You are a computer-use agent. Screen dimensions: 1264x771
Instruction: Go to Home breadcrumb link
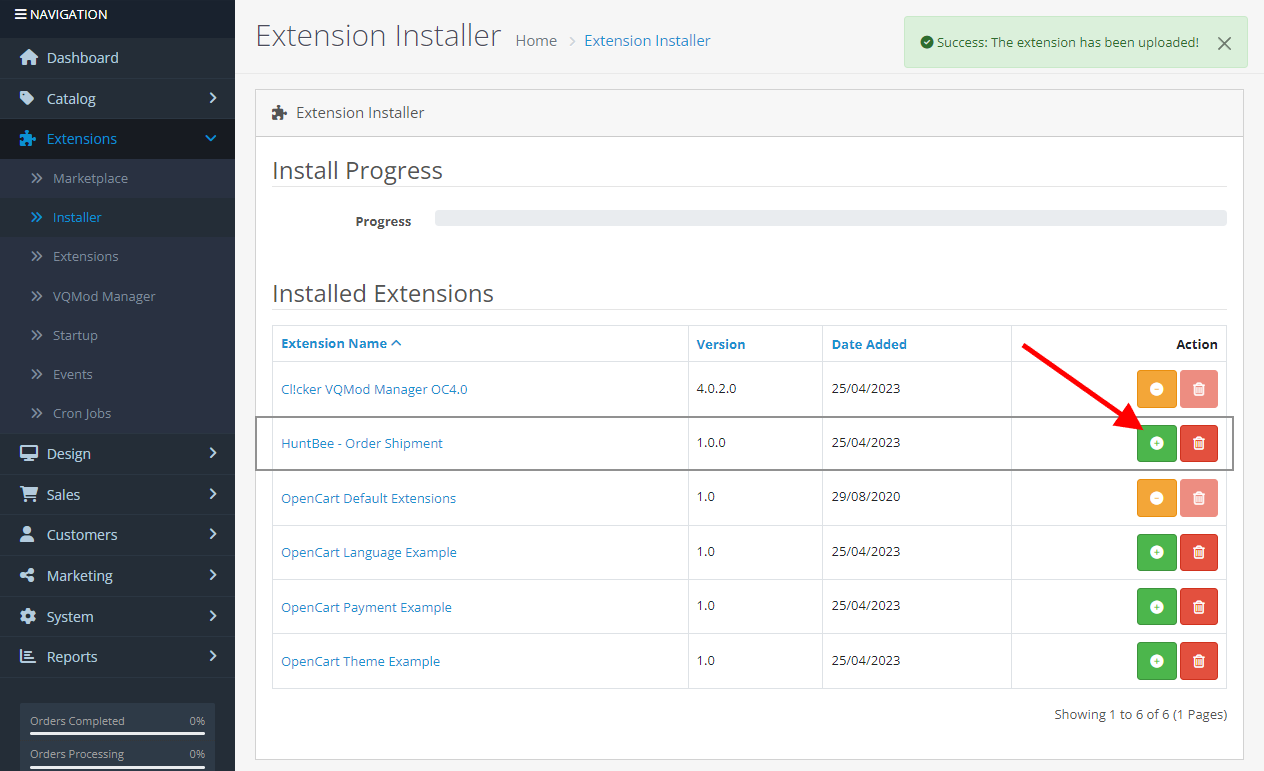click(536, 41)
